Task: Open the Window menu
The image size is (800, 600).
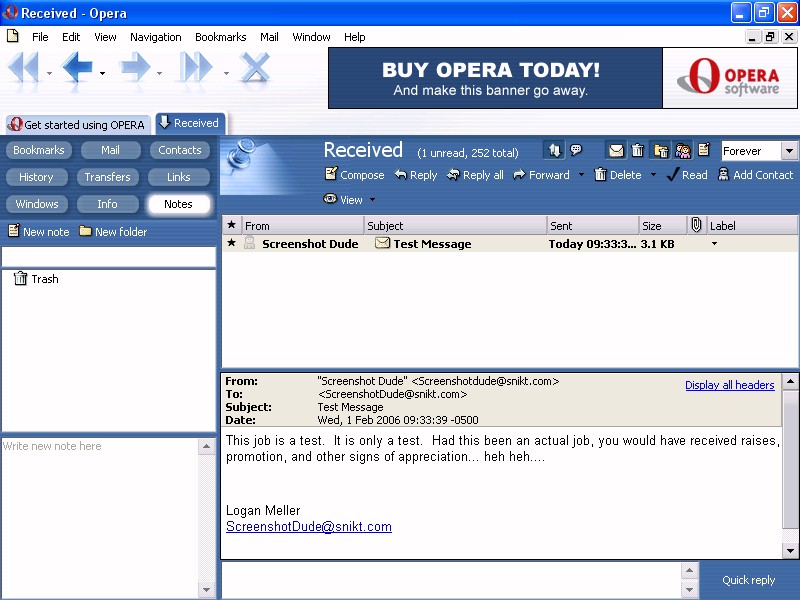Action: pos(311,37)
